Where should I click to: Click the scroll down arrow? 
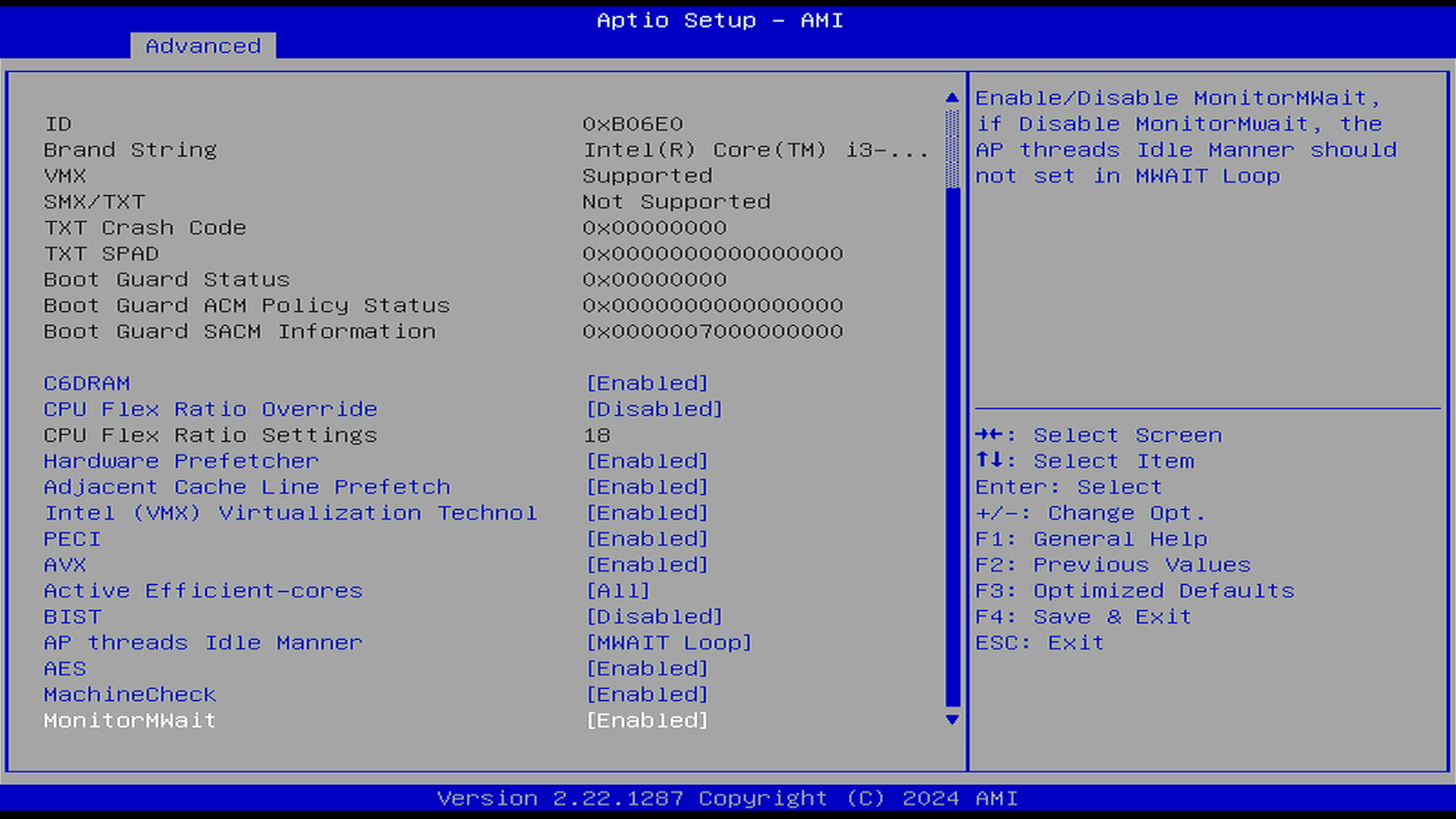[952, 720]
